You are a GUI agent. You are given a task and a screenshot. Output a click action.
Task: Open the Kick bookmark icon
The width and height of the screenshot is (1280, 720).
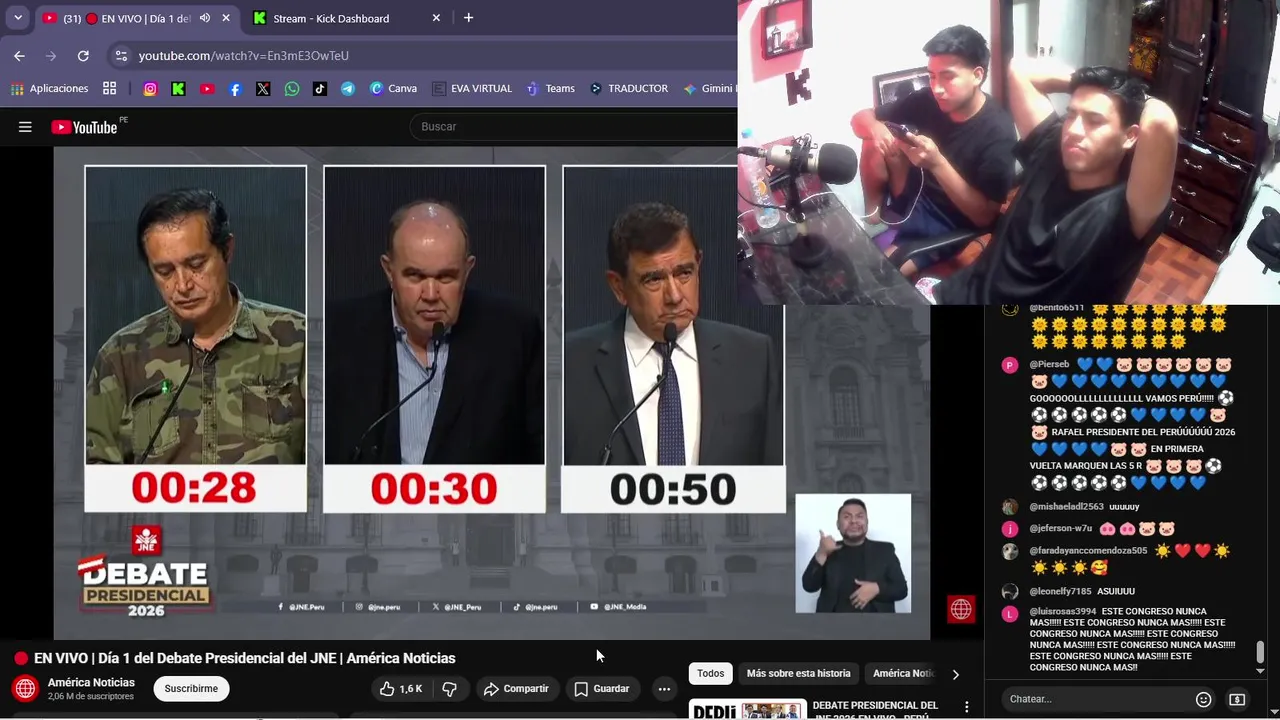178,89
